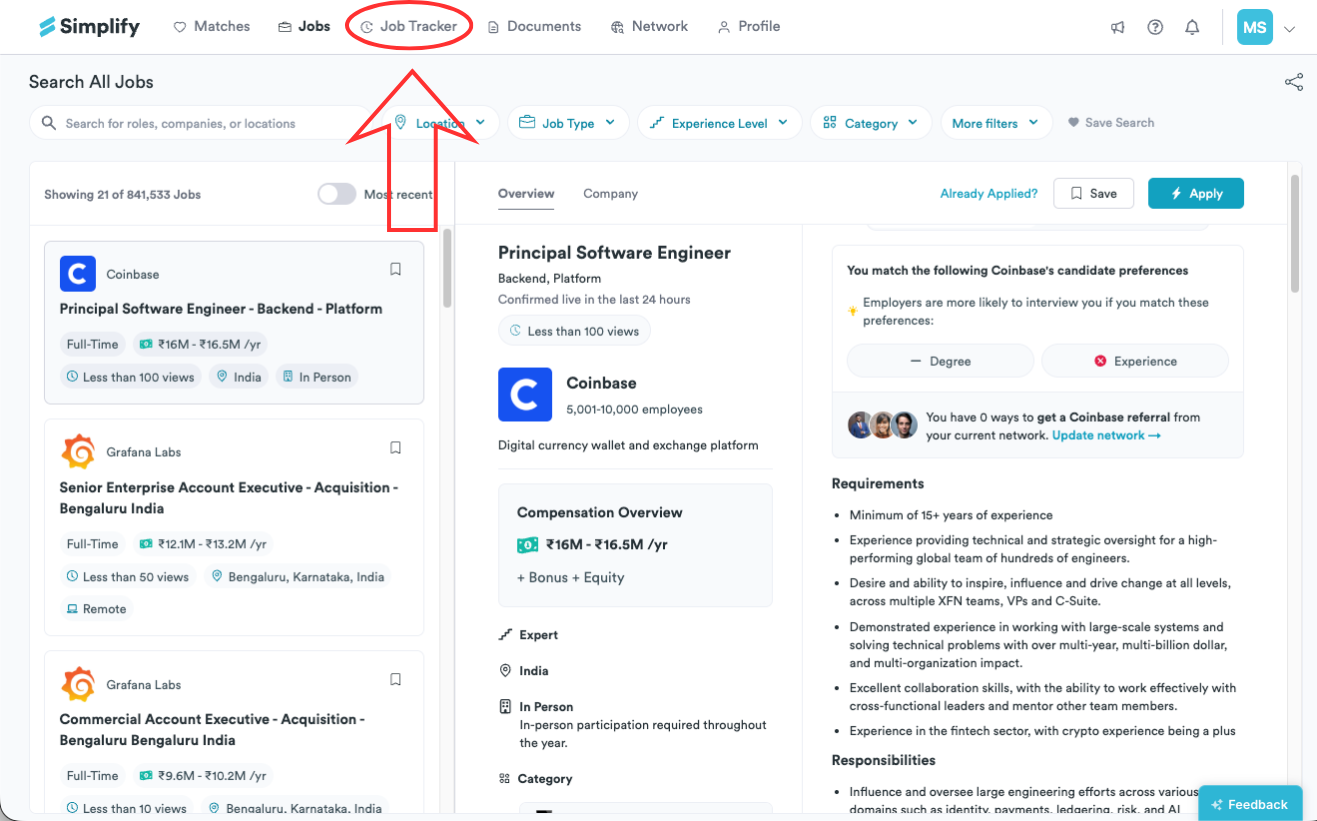1317x821 pixels.
Task: Open the Experience Level dropdown
Action: coord(719,123)
